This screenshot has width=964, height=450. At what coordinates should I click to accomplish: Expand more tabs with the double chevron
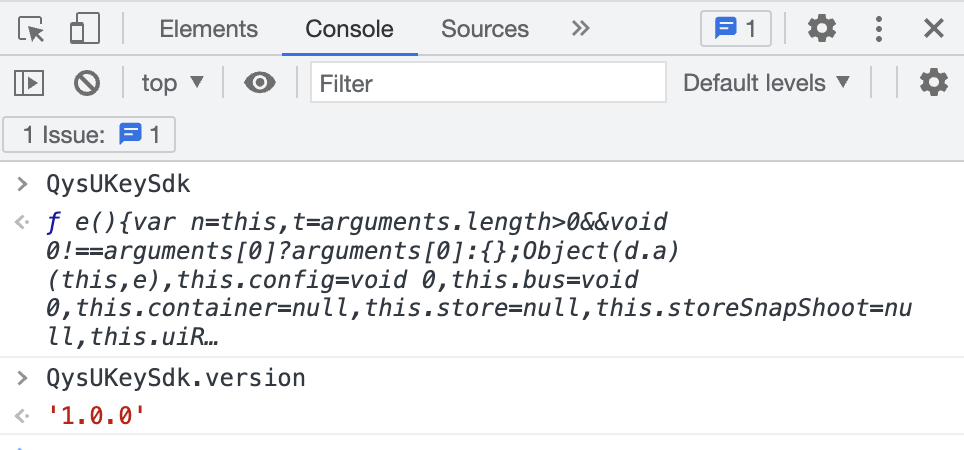point(580,28)
